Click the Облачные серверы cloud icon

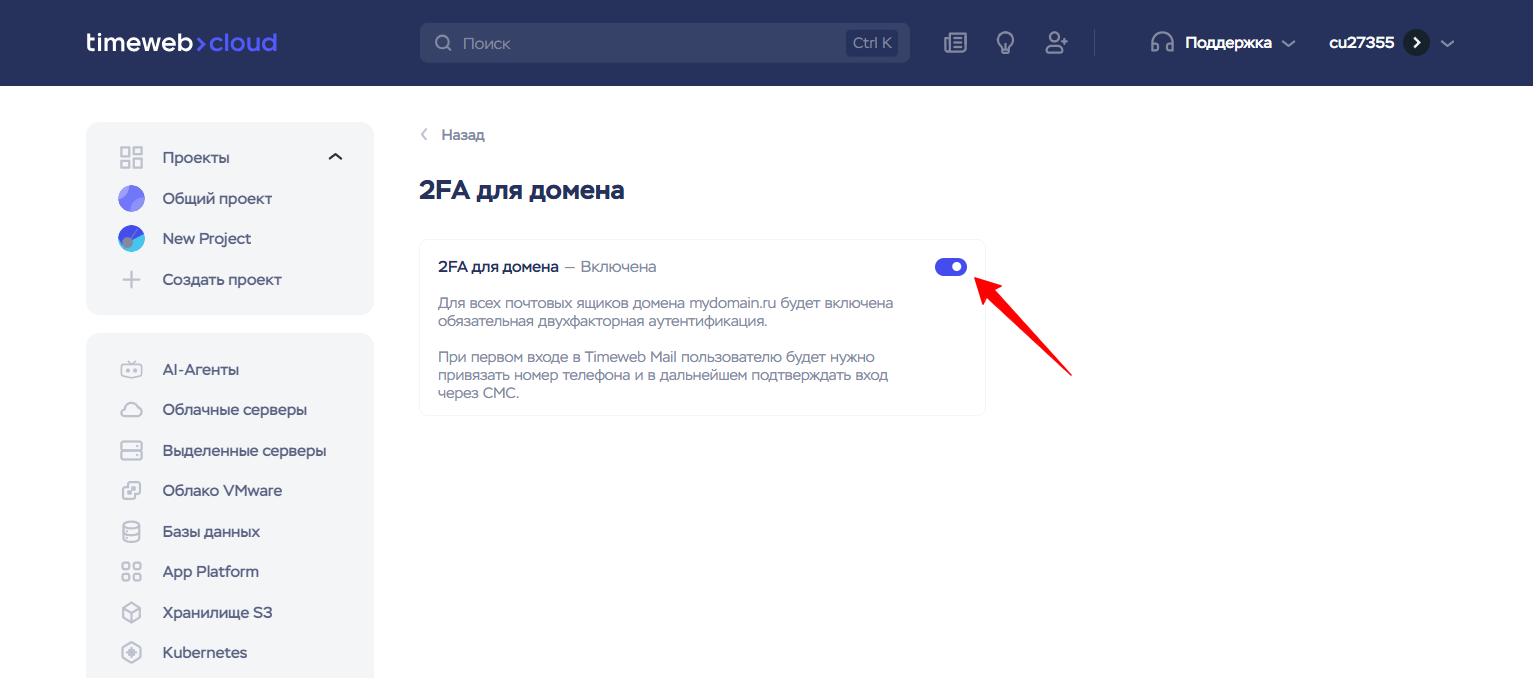click(131, 410)
